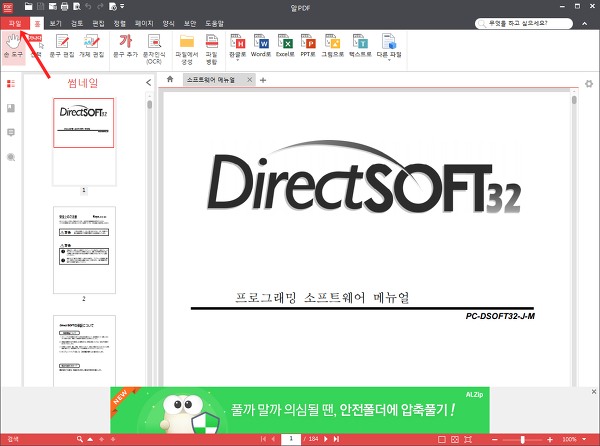Click 파일에서 생성 create from file
Image resolution: width=600 pixels, height=446 pixels.
[x=187, y=49]
